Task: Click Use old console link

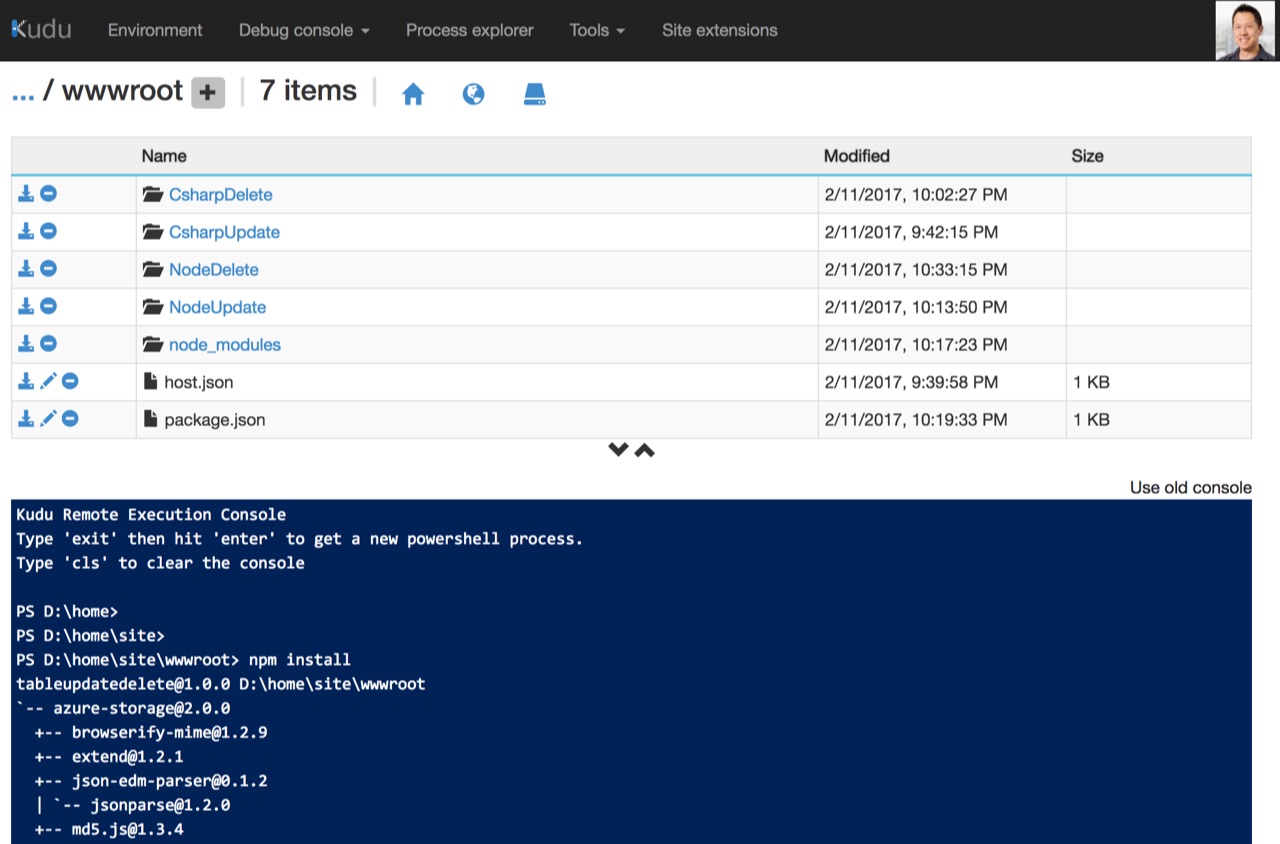Action: (1190, 487)
